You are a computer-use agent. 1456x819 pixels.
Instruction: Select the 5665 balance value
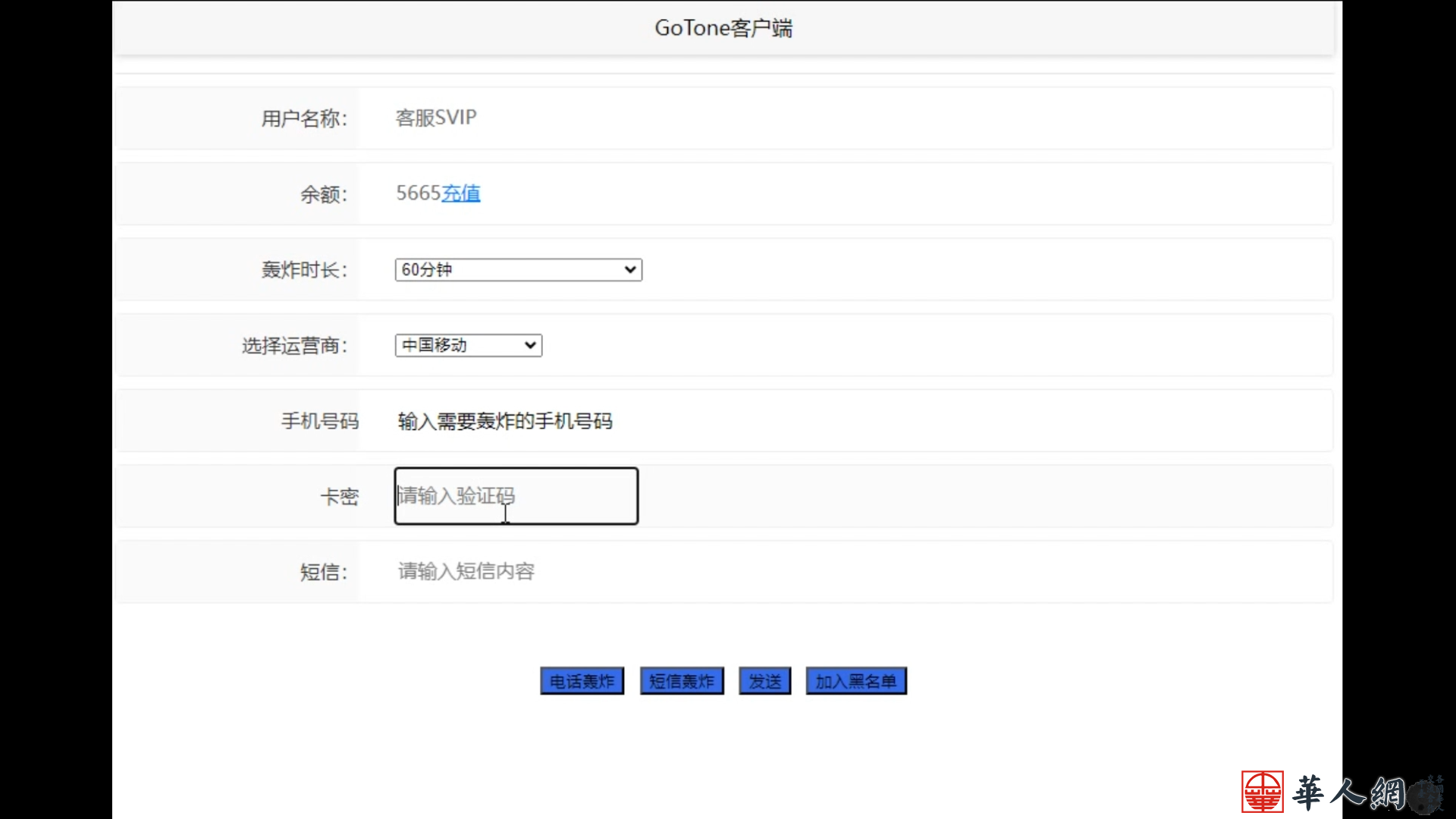click(419, 193)
